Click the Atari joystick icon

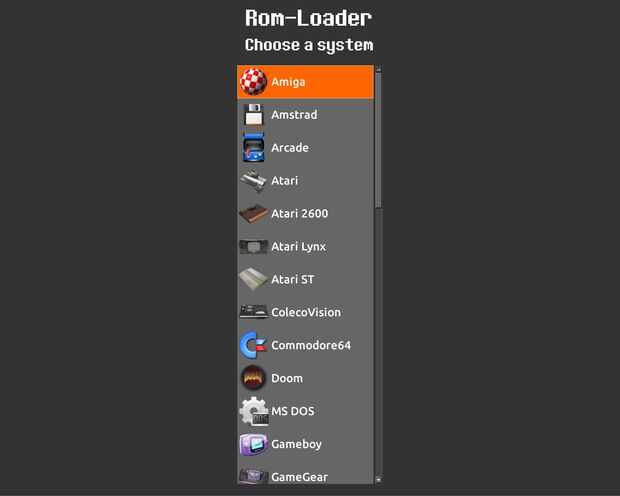253,181
